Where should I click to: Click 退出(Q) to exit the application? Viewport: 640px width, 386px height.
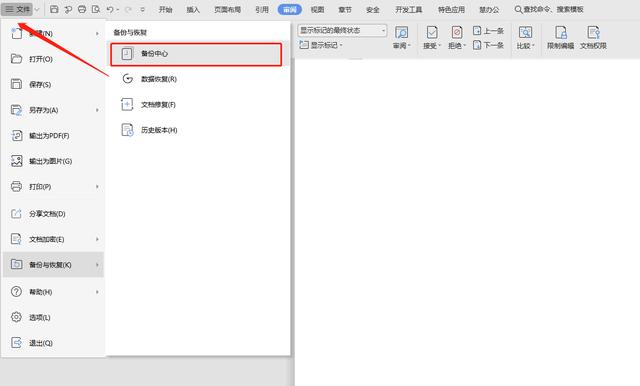coord(53,343)
